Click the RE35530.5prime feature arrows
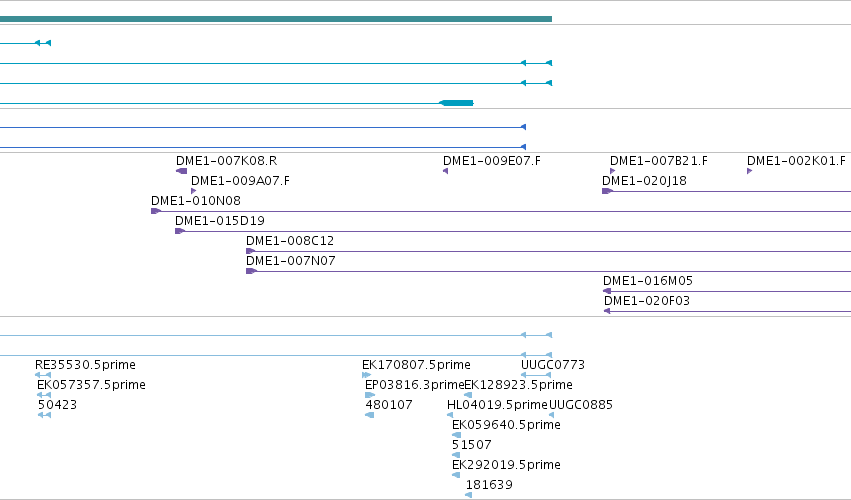This screenshot has height=500, width=851. coord(43,375)
